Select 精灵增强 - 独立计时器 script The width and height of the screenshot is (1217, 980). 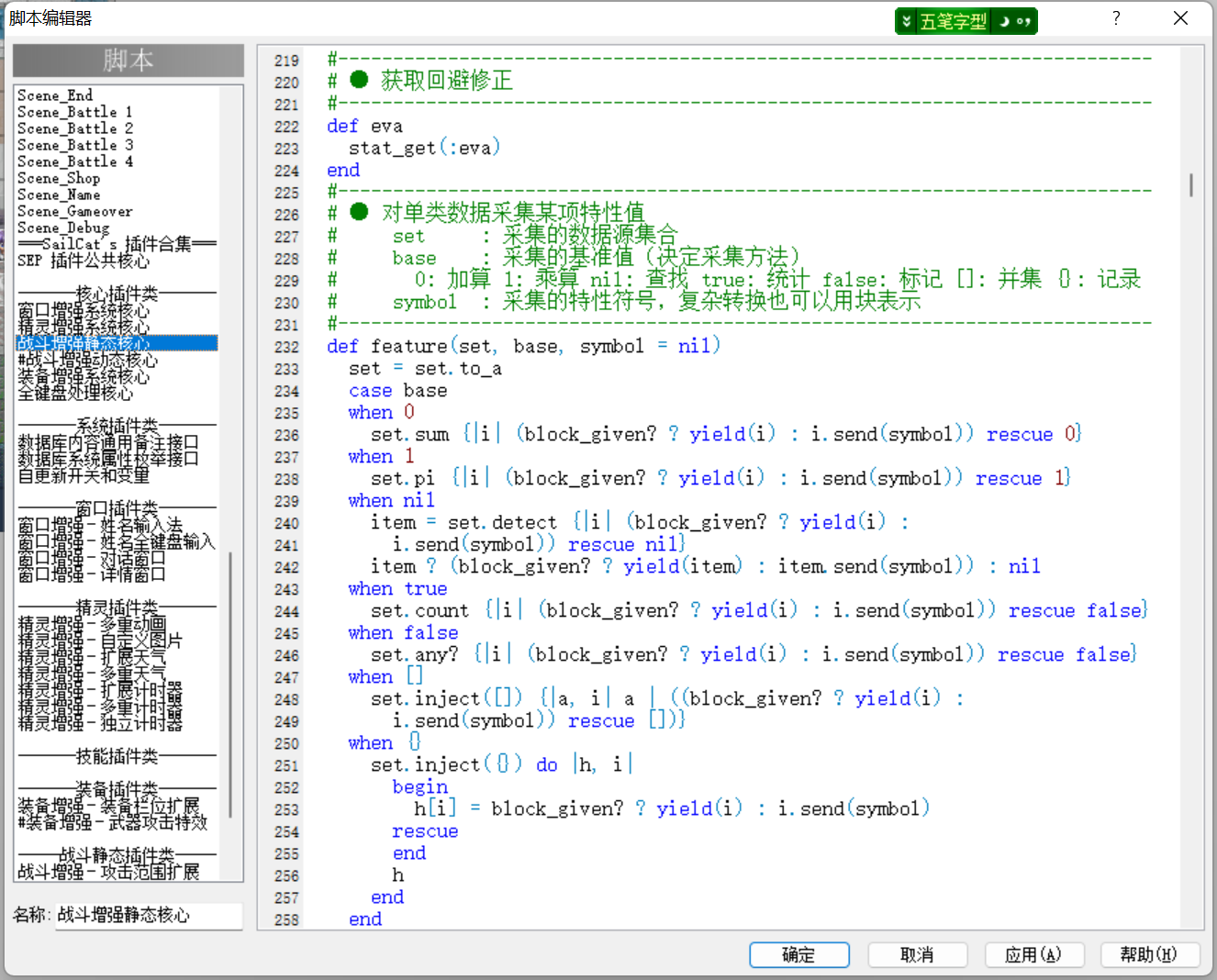tap(100, 723)
